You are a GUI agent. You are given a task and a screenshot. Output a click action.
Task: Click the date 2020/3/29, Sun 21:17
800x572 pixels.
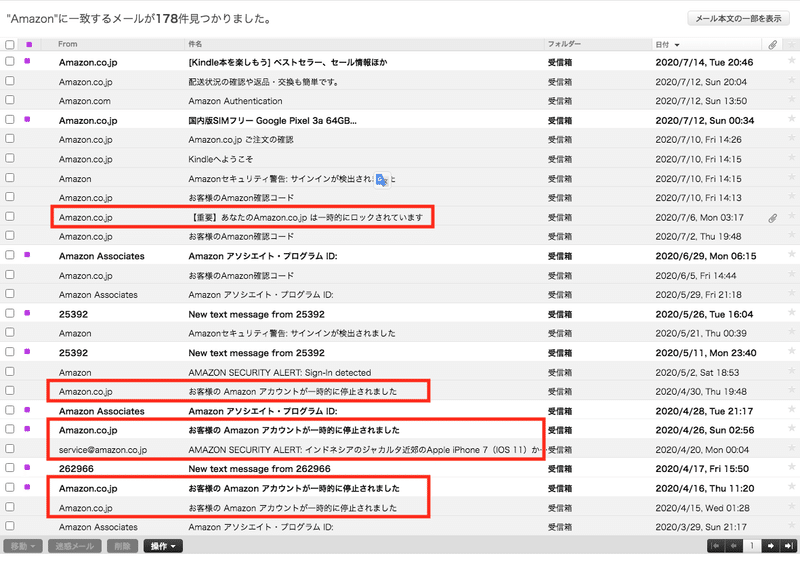click(701, 527)
